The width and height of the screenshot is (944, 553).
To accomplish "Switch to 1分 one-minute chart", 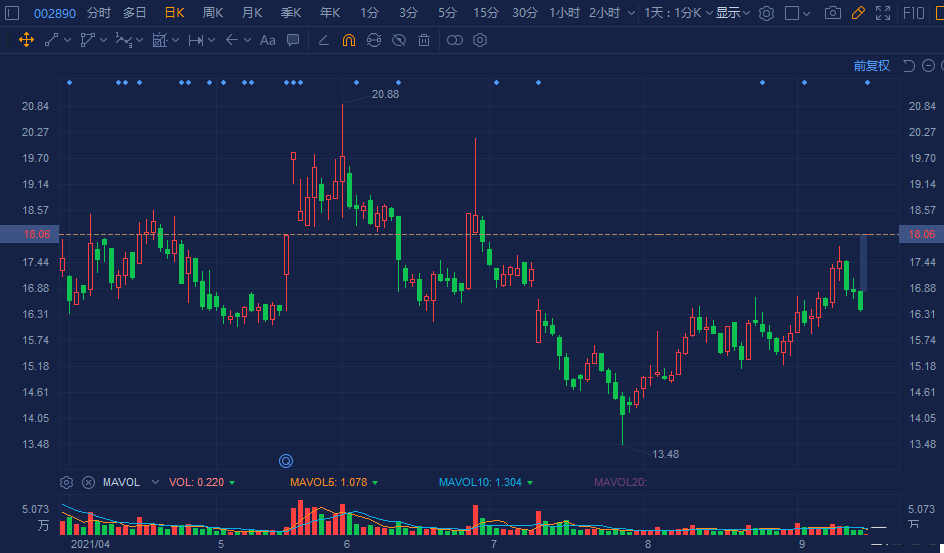I will pos(370,13).
